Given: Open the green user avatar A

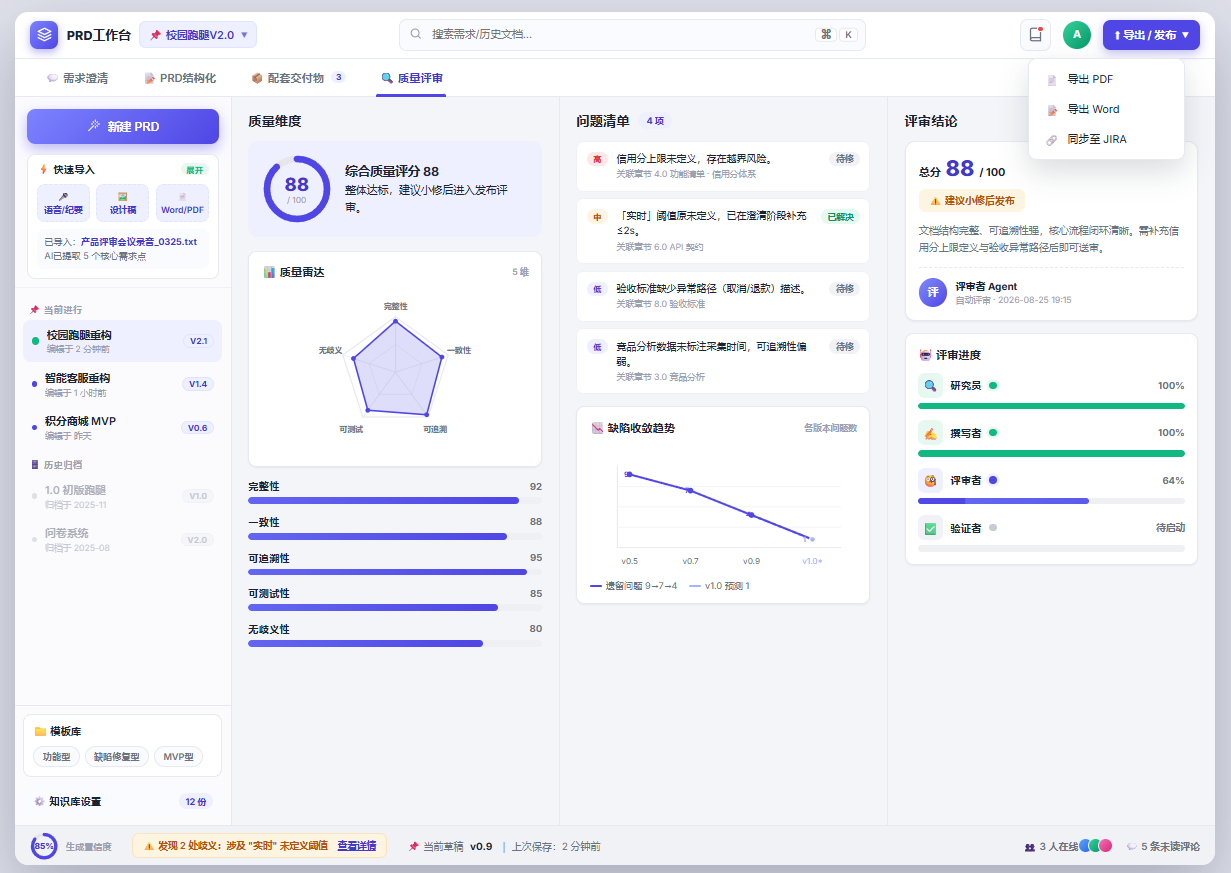Looking at the screenshot, I should coord(1077,35).
